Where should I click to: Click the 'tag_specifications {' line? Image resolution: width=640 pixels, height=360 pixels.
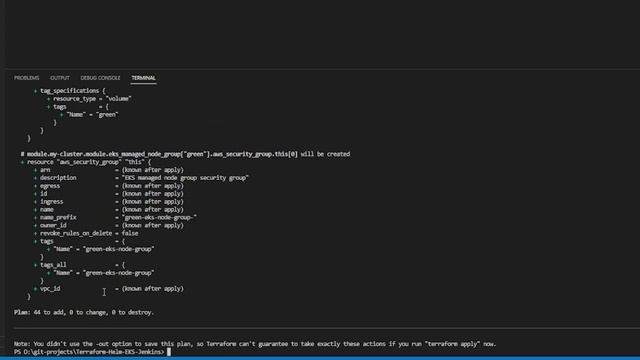[69, 91]
